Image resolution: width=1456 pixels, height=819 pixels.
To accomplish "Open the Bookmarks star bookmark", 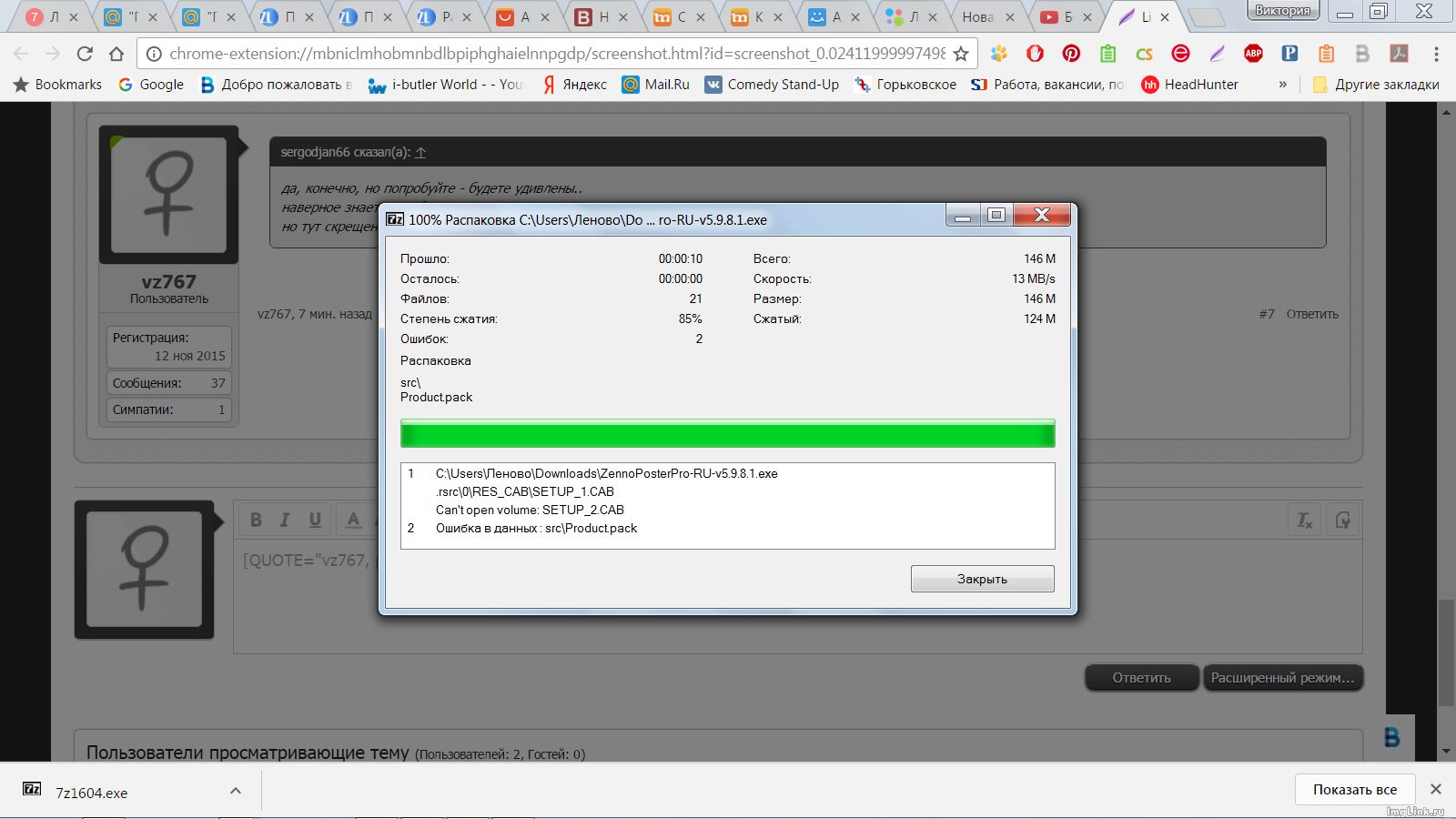I will click(x=57, y=85).
